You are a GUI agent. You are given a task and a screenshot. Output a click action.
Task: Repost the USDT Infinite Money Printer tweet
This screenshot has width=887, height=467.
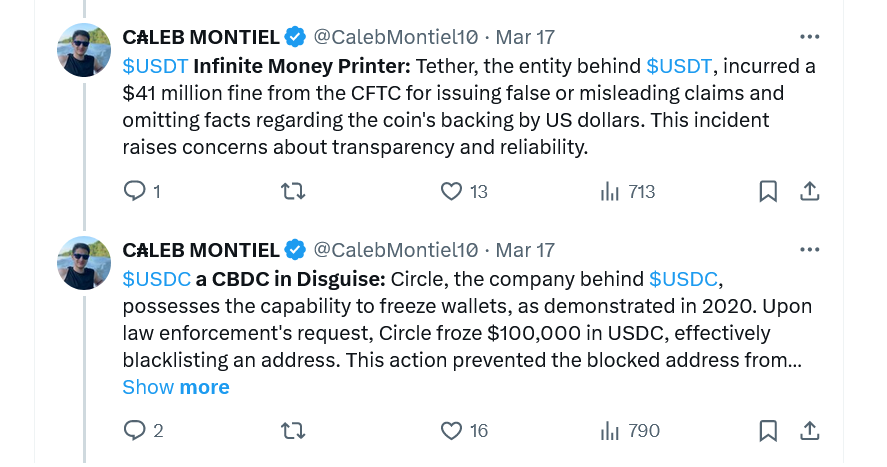[293, 191]
